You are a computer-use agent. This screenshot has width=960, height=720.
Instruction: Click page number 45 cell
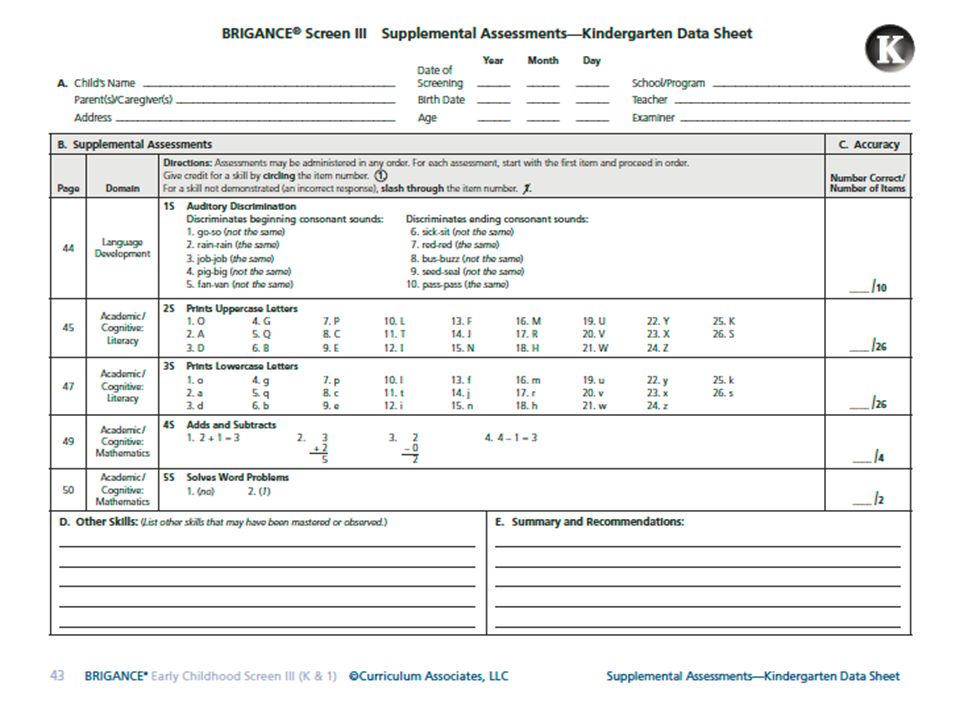(68, 328)
